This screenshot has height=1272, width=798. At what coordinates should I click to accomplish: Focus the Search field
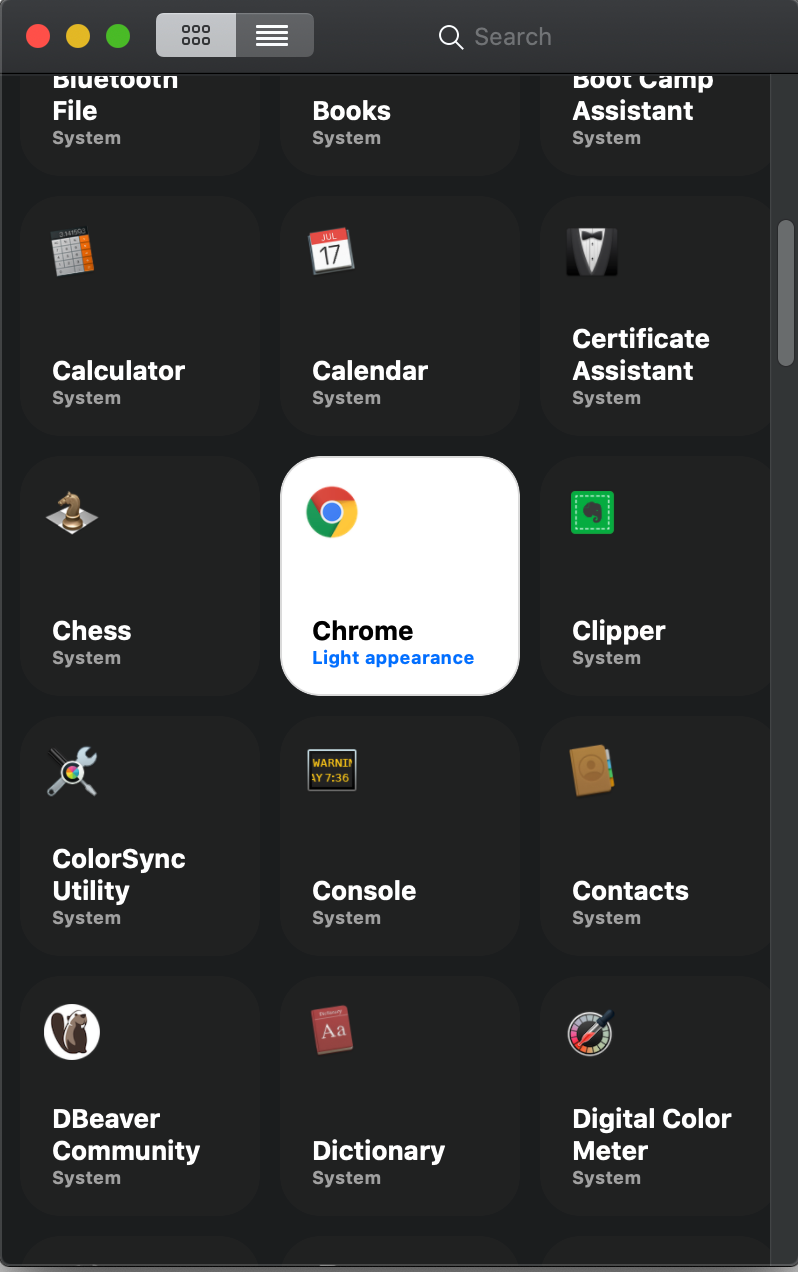513,37
